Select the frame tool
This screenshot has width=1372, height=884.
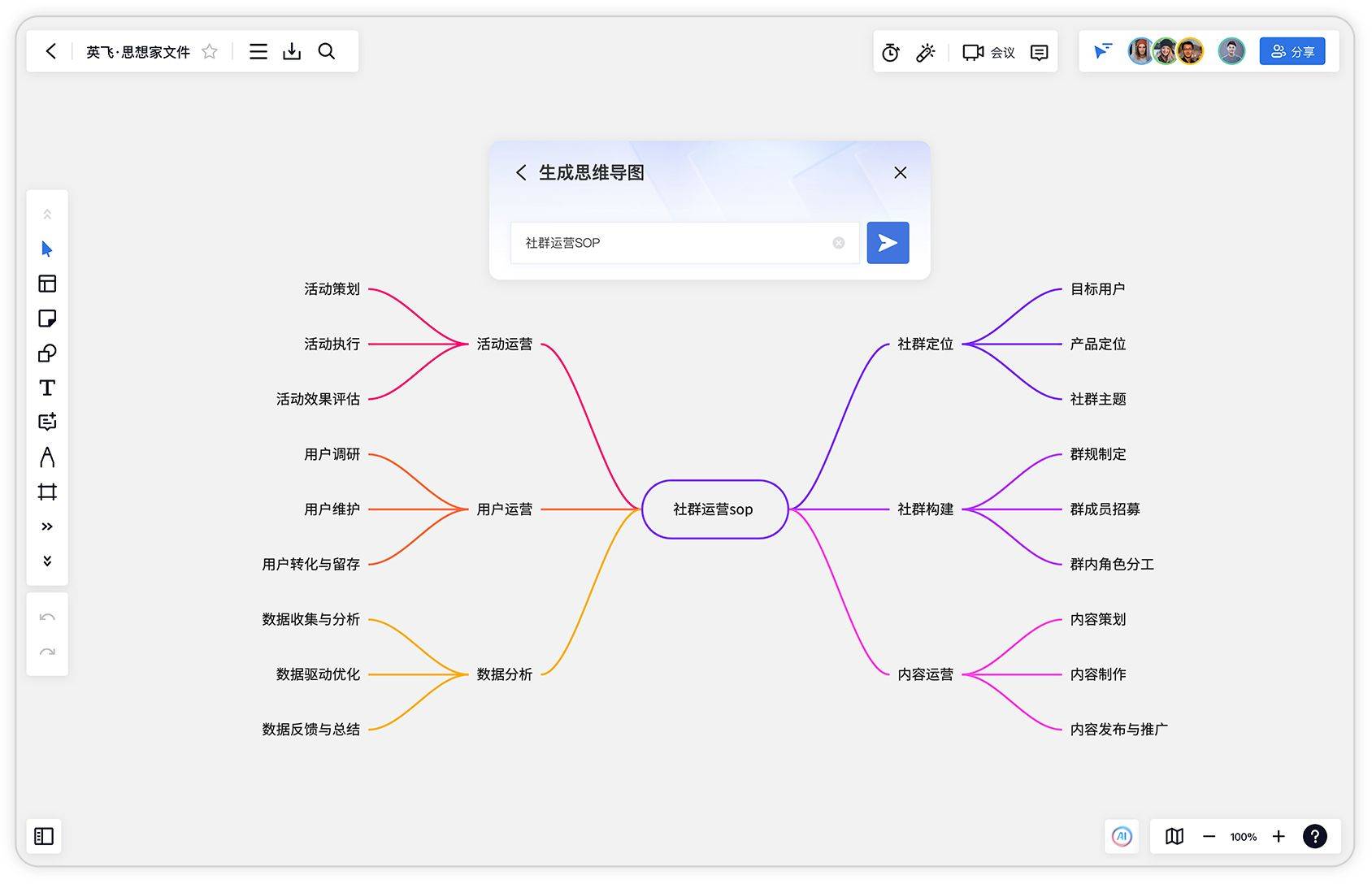[x=47, y=492]
